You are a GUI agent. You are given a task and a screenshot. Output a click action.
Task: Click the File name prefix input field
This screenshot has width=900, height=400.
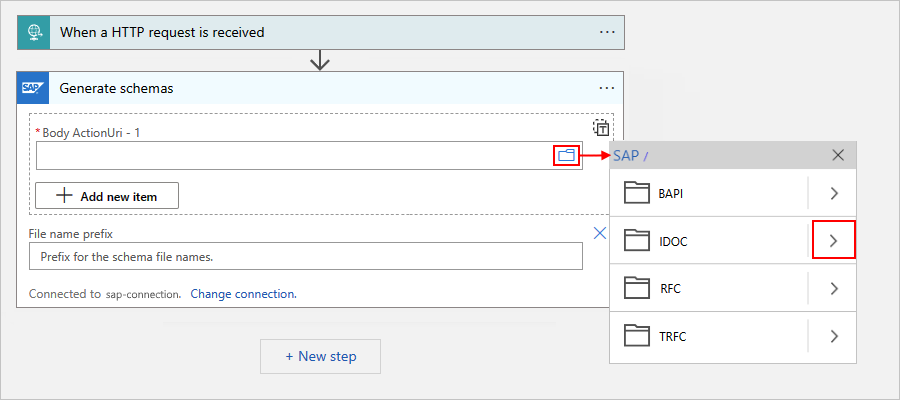coord(305,257)
